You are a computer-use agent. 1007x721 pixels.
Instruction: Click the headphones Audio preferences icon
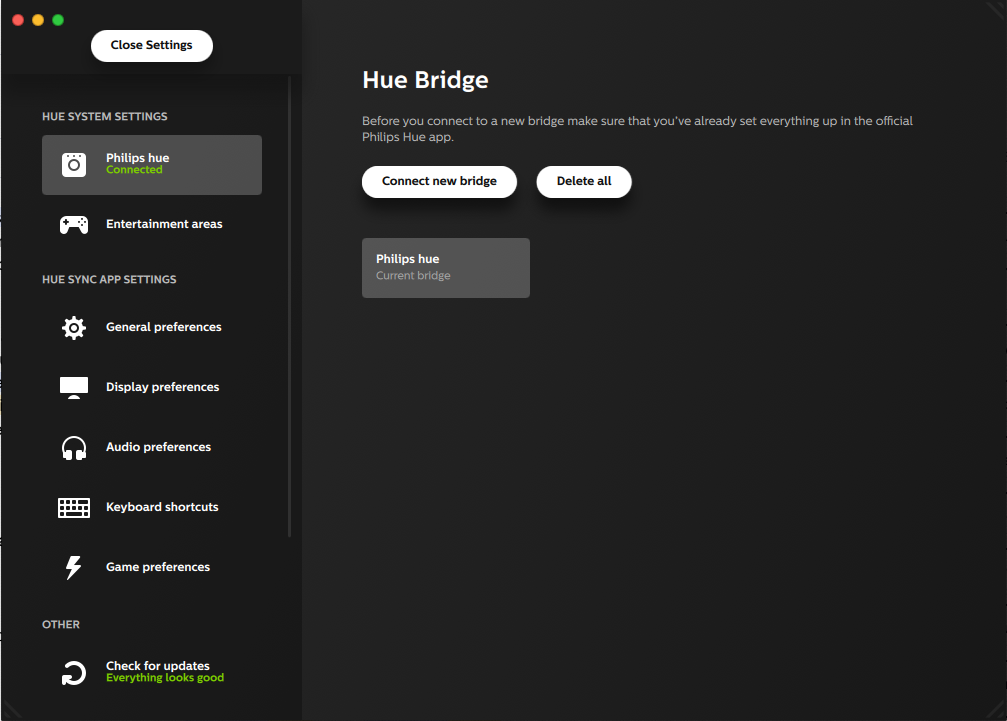click(74, 448)
